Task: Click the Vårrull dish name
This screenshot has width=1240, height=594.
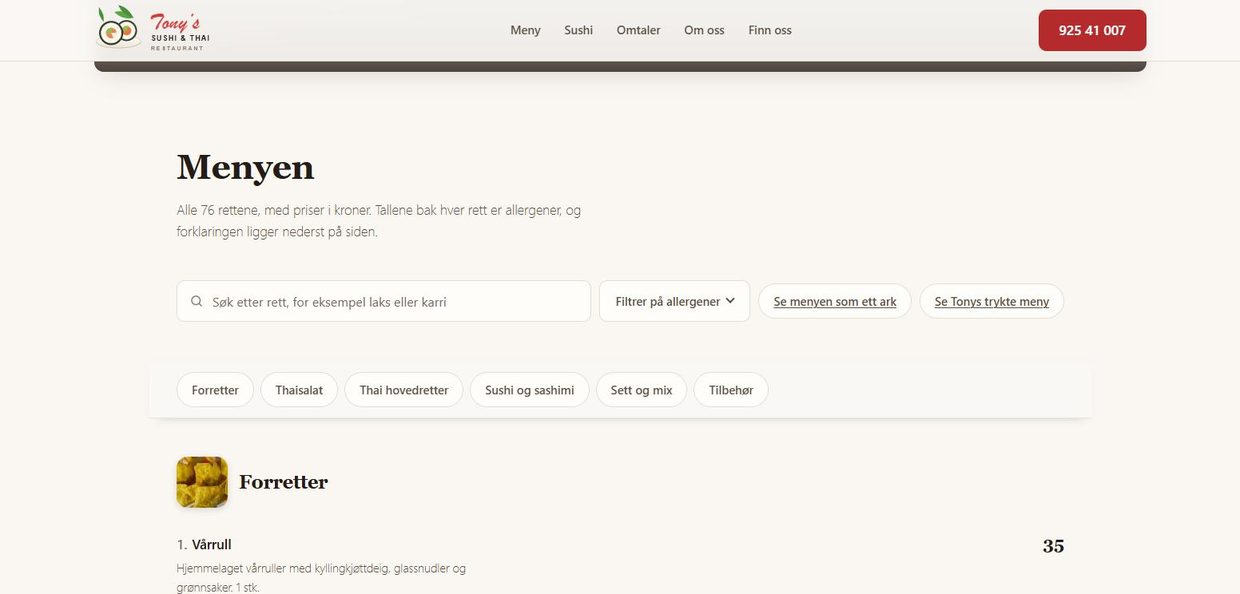Action: (212, 544)
